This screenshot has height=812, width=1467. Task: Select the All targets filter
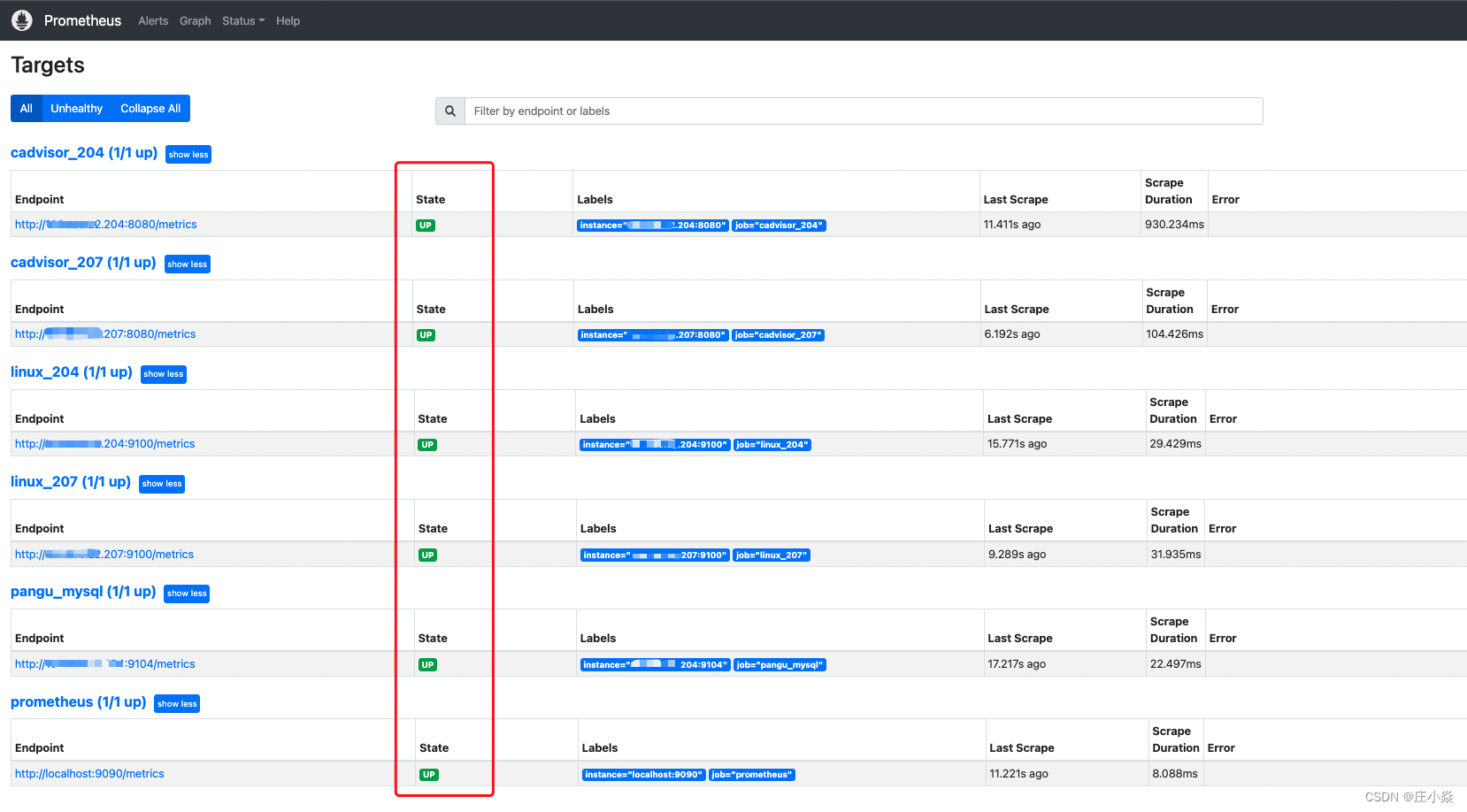pos(27,109)
